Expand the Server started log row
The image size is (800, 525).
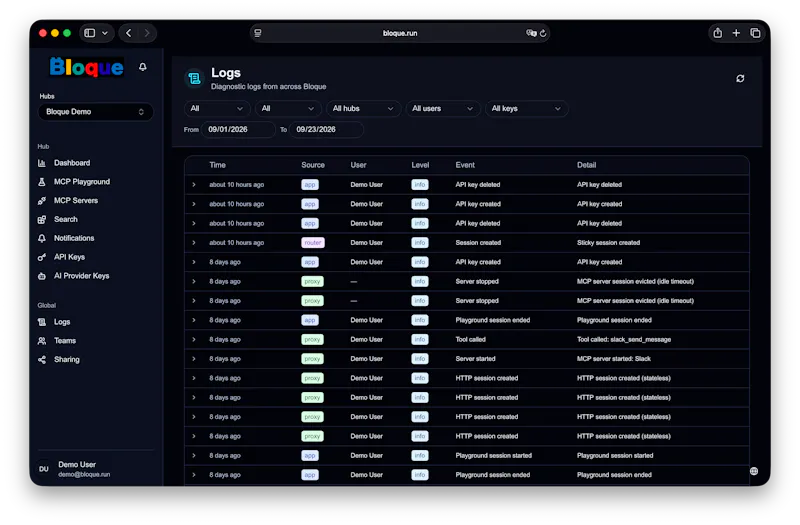click(194, 359)
